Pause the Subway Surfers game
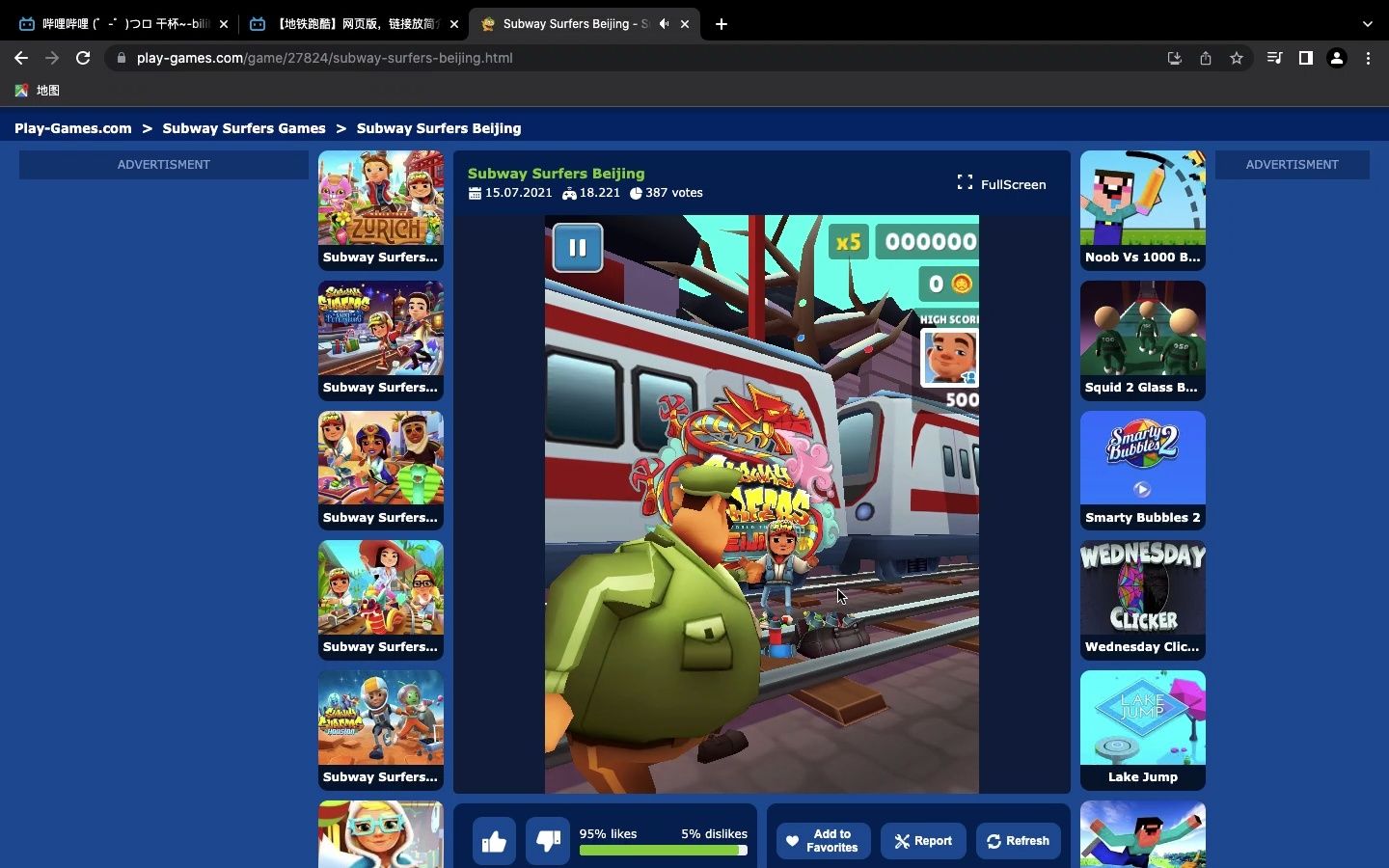Viewport: 1389px width, 868px height. pos(578,248)
